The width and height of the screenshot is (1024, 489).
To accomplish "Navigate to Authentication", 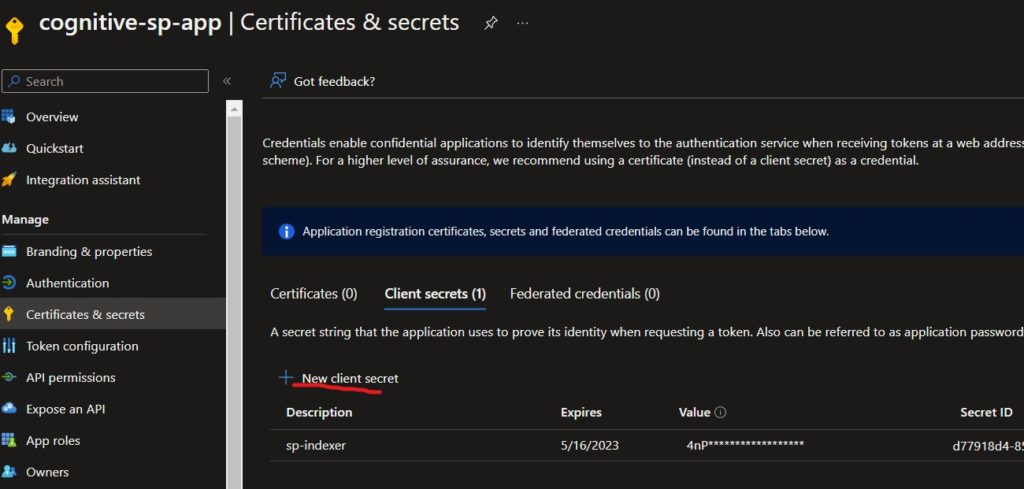I will pyautogui.click(x=67, y=283).
